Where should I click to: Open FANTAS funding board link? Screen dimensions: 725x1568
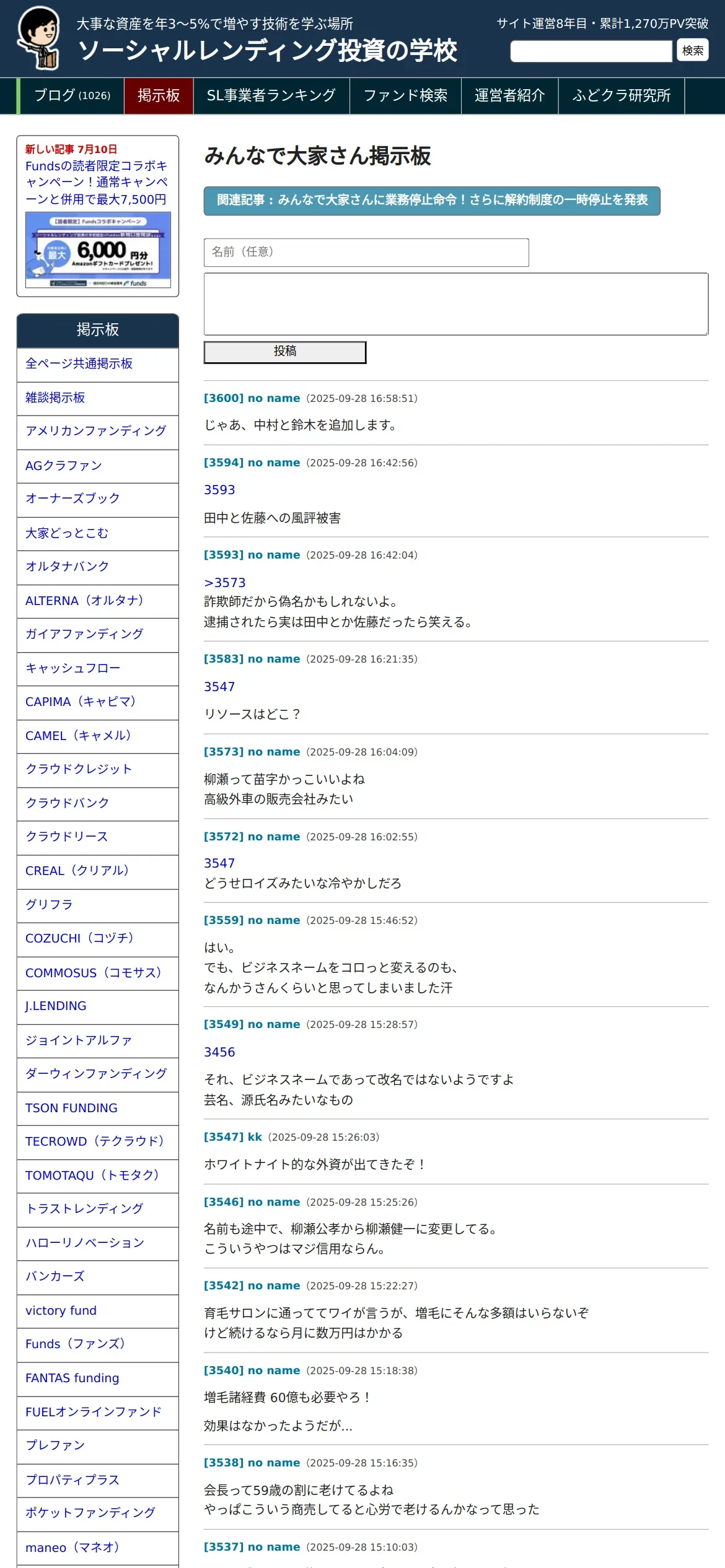tap(98, 1378)
